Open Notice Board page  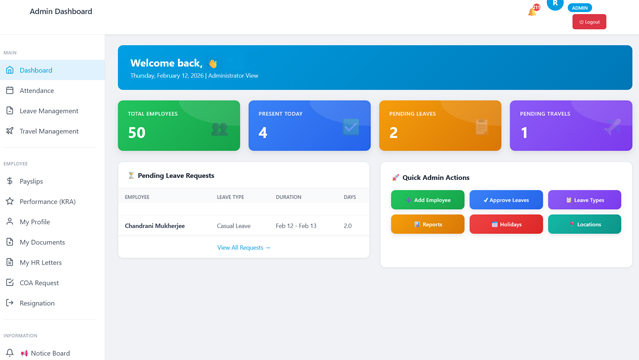tap(52, 353)
